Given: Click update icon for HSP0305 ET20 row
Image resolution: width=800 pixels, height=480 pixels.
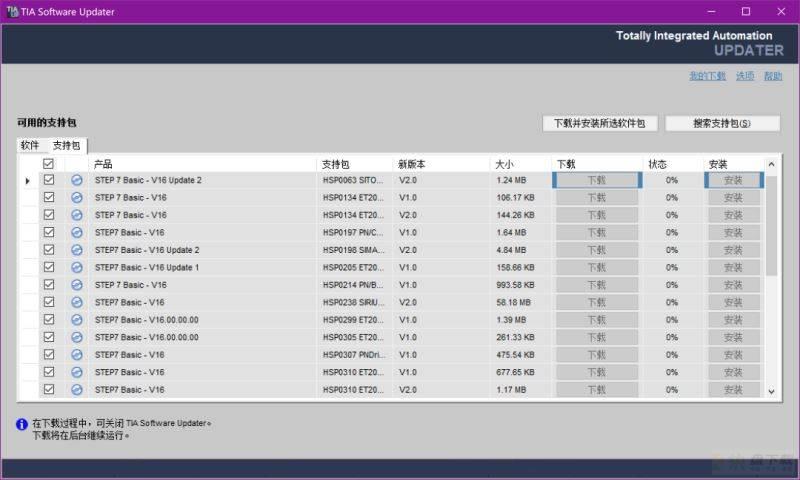Looking at the screenshot, I should (77, 337).
